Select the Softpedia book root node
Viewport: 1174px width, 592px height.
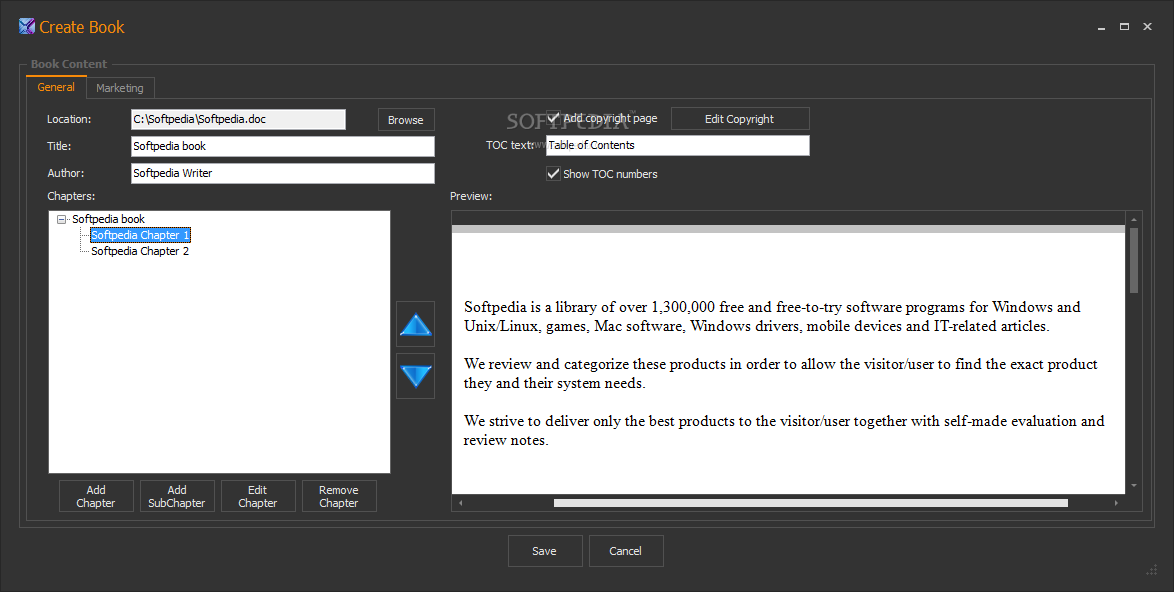(x=109, y=219)
